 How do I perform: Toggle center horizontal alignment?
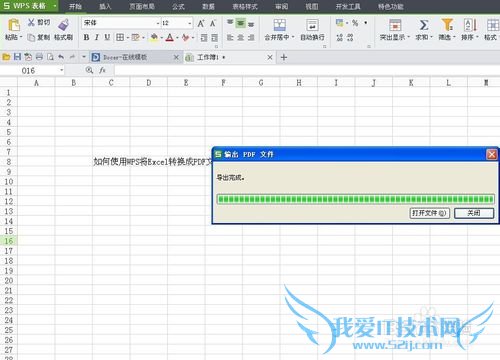tap(241, 37)
